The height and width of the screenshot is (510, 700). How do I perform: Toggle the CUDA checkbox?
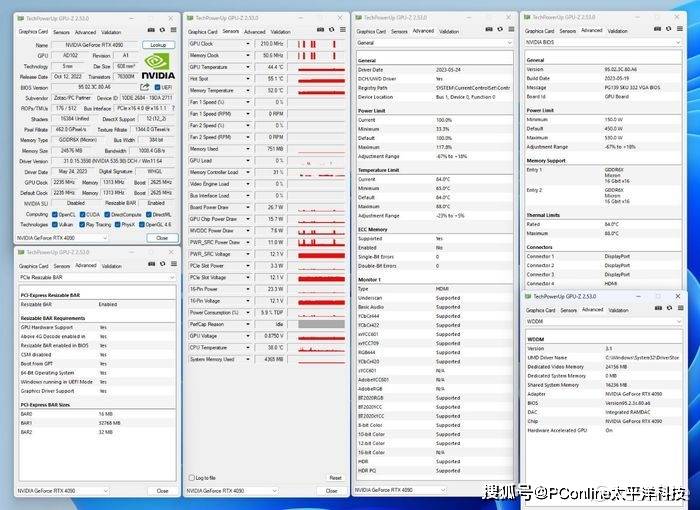point(82,214)
